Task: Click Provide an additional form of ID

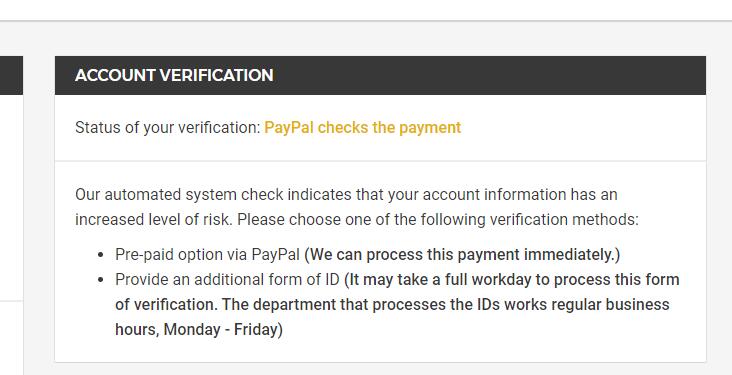Action: [x=227, y=280]
